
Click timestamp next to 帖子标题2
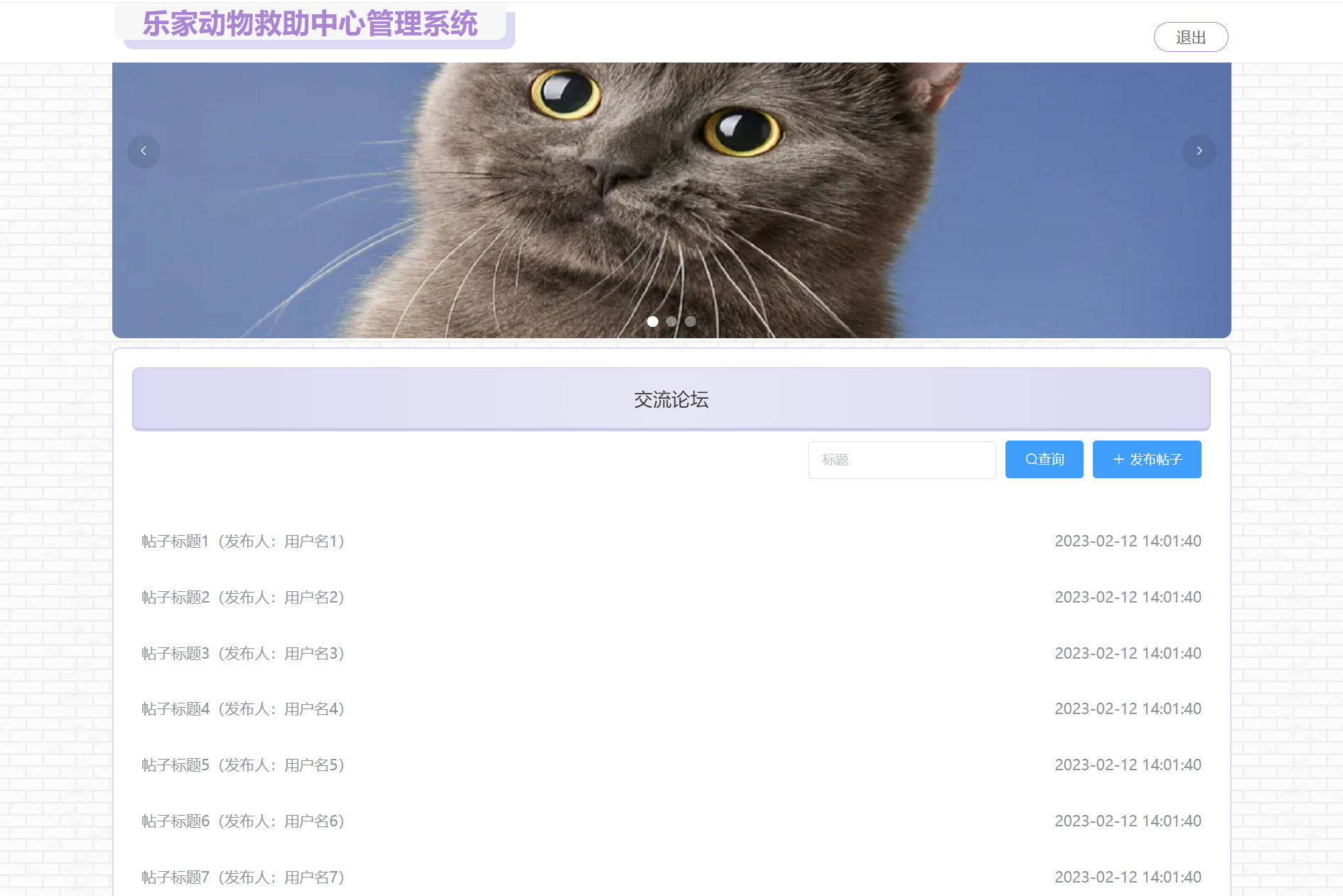click(x=1127, y=597)
